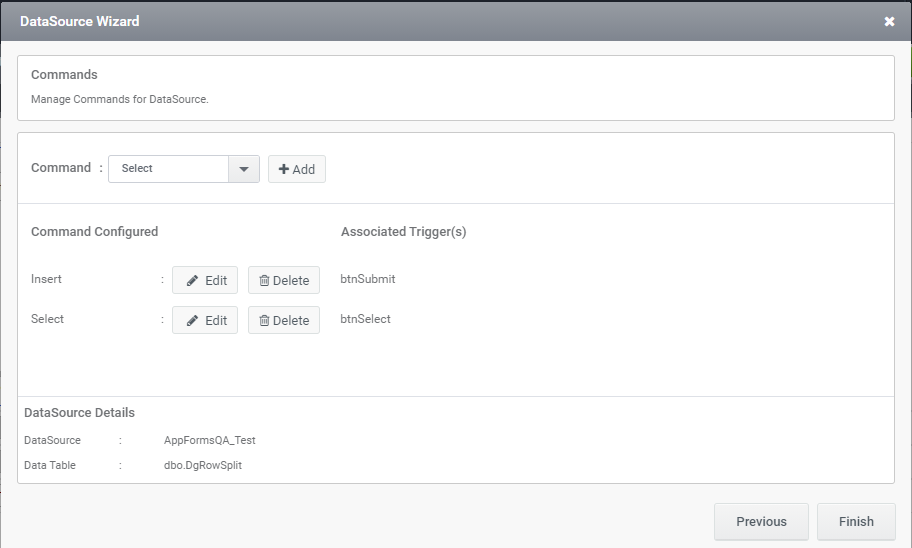This screenshot has width=912, height=548.
Task: Finish the DataSource Wizard
Action: (856, 521)
